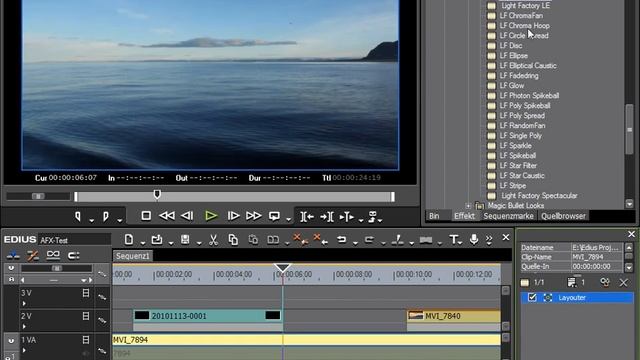Expand the 1 VA track
The image size is (640, 360).
click(x=24, y=350)
